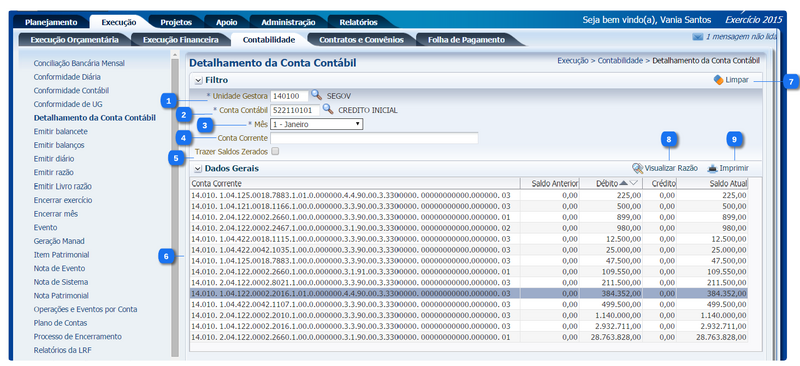Screen dimensions: 800x366
Task: Go to the Folha de Pagamento subtab
Action: pos(466,39)
